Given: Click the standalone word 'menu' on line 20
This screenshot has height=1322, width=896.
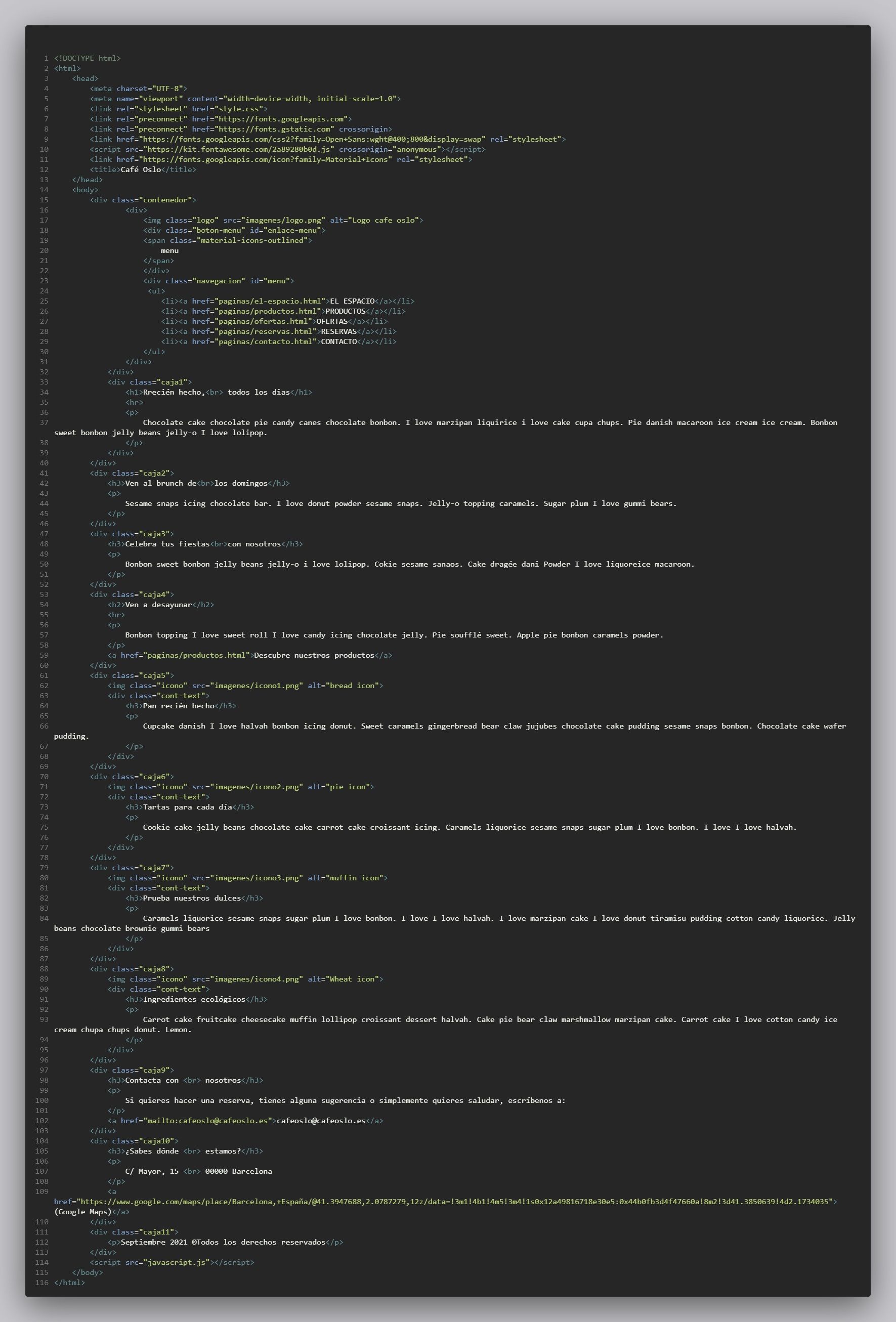Looking at the screenshot, I should (x=169, y=251).
